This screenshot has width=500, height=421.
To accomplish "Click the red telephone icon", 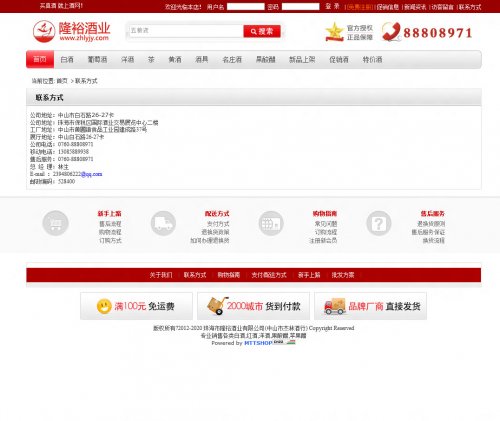I will (x=391, y=32).
